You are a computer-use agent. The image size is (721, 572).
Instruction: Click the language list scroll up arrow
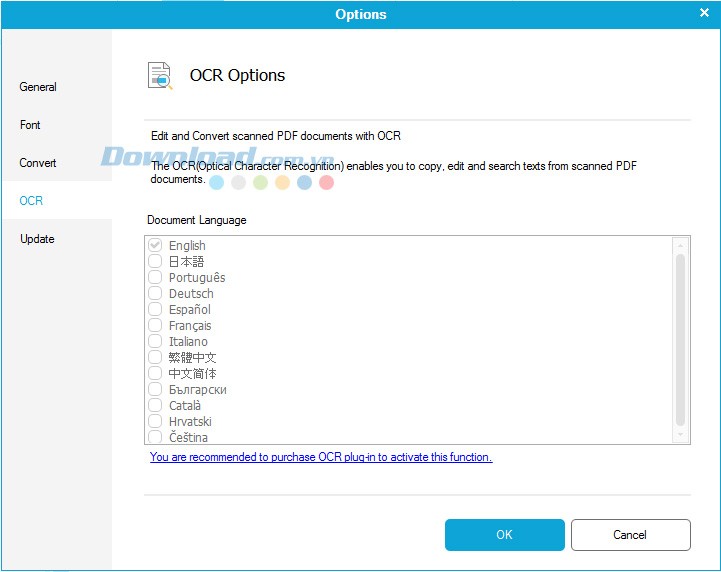681,245
